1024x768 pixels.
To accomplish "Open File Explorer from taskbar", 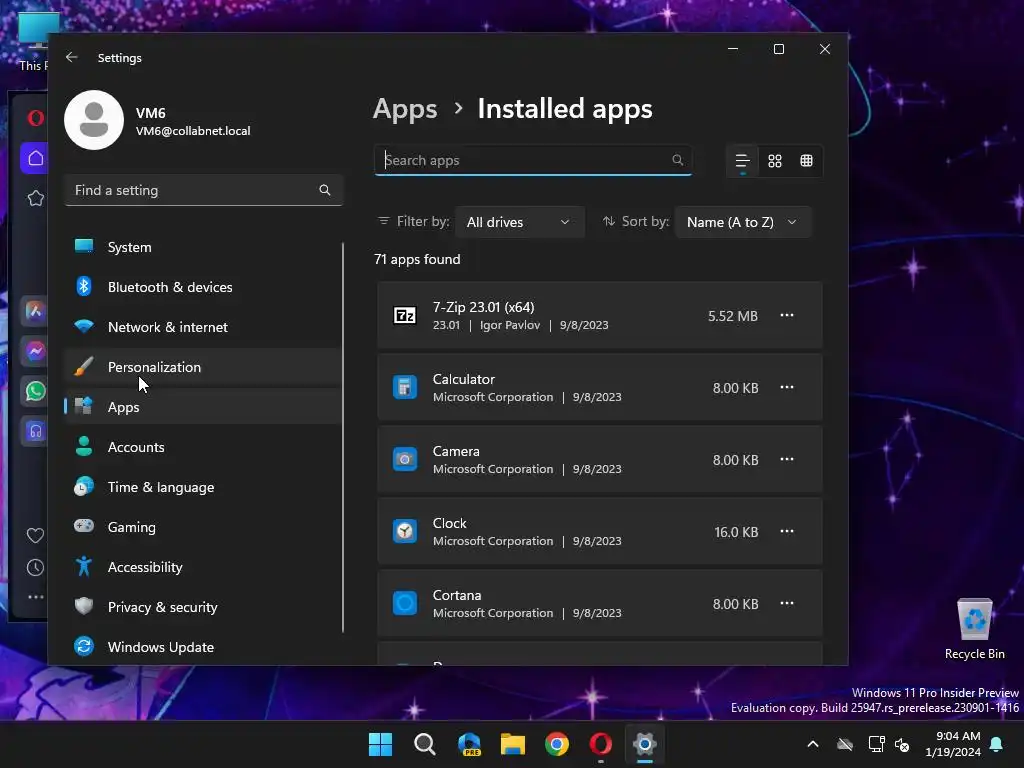I will point(513,744).
